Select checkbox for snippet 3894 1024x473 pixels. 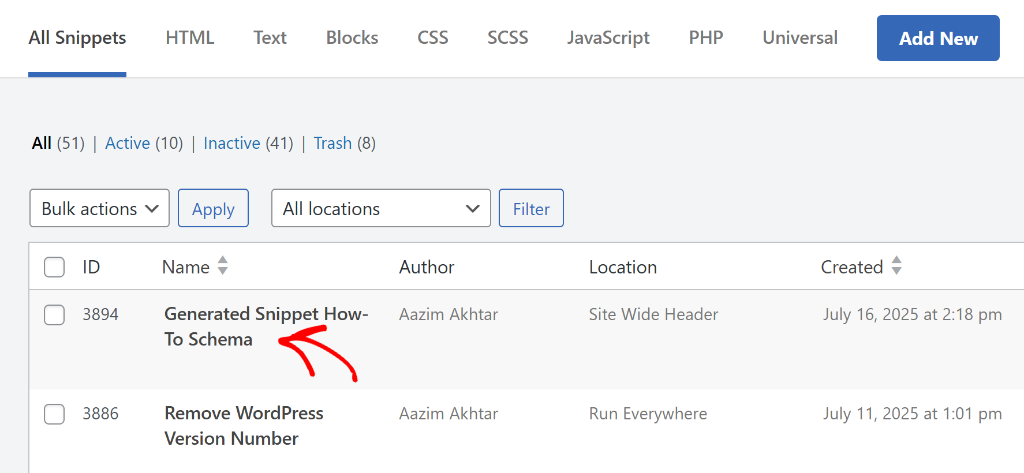[54, 315]
